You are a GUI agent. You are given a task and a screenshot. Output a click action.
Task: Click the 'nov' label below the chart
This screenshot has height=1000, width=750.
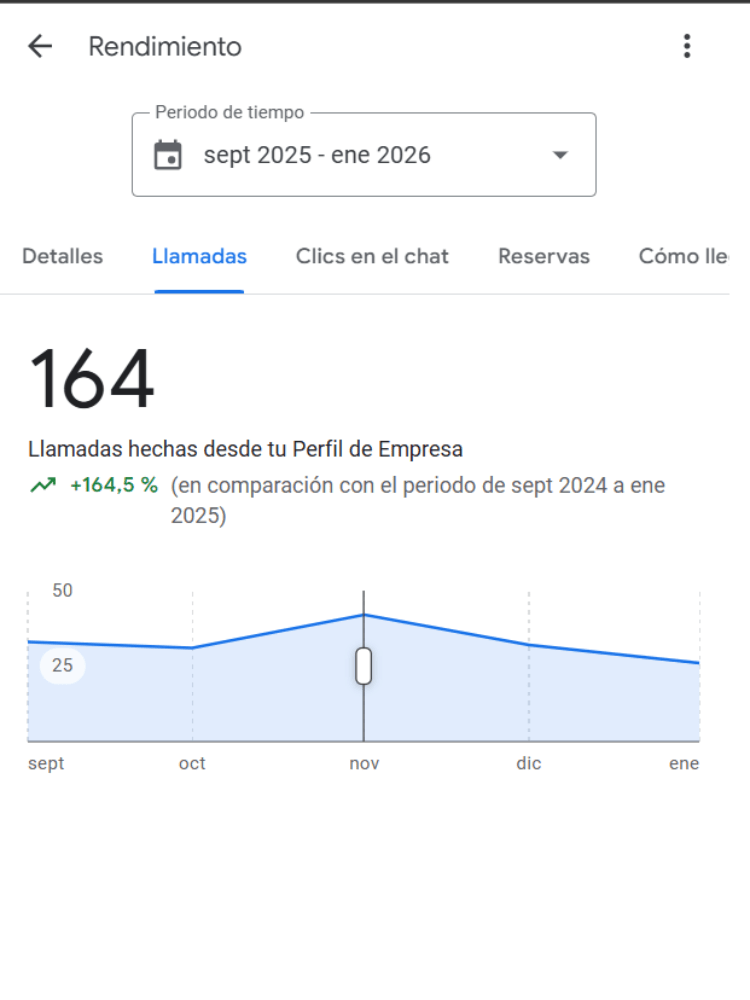coord(364,764)
